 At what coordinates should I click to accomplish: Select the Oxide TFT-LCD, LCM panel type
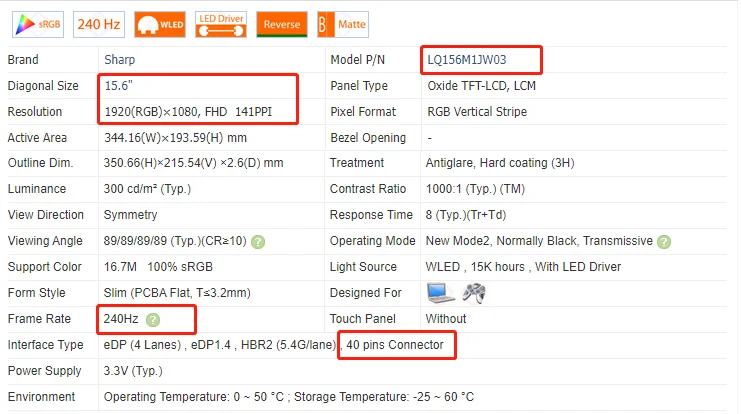(x=482, y=86)
